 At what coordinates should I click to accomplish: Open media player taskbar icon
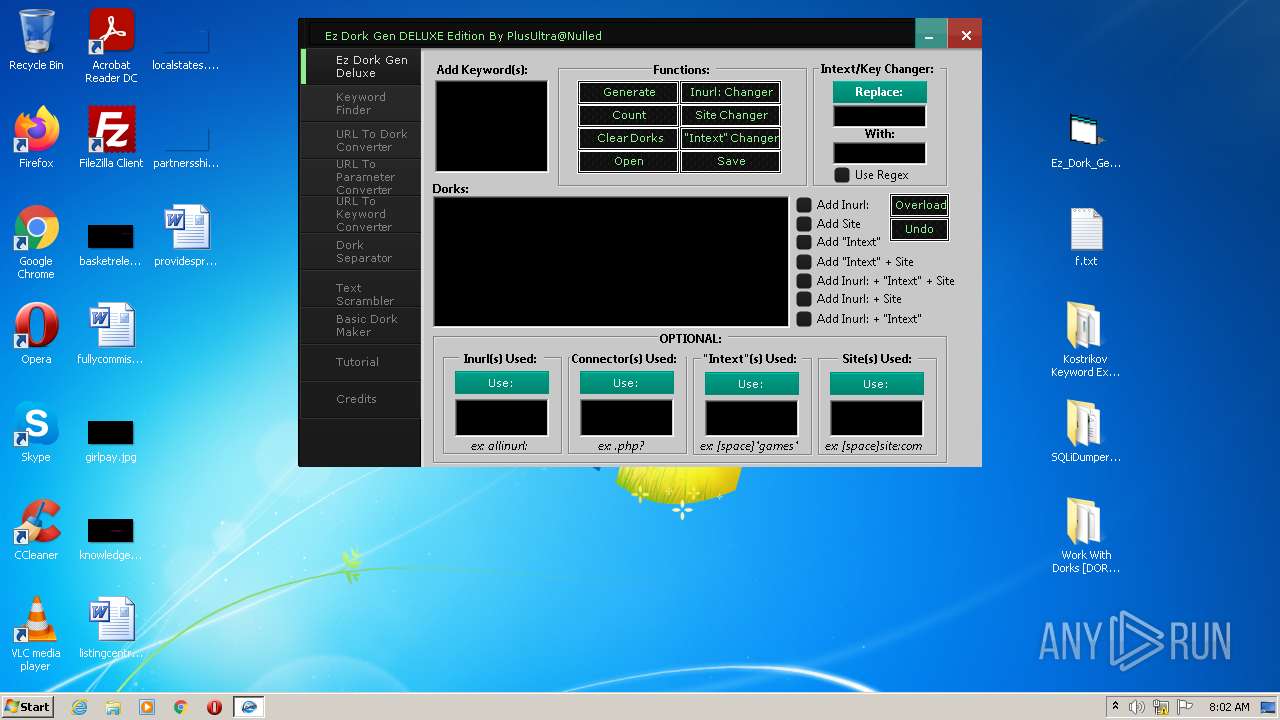click(x=147, y=707)
